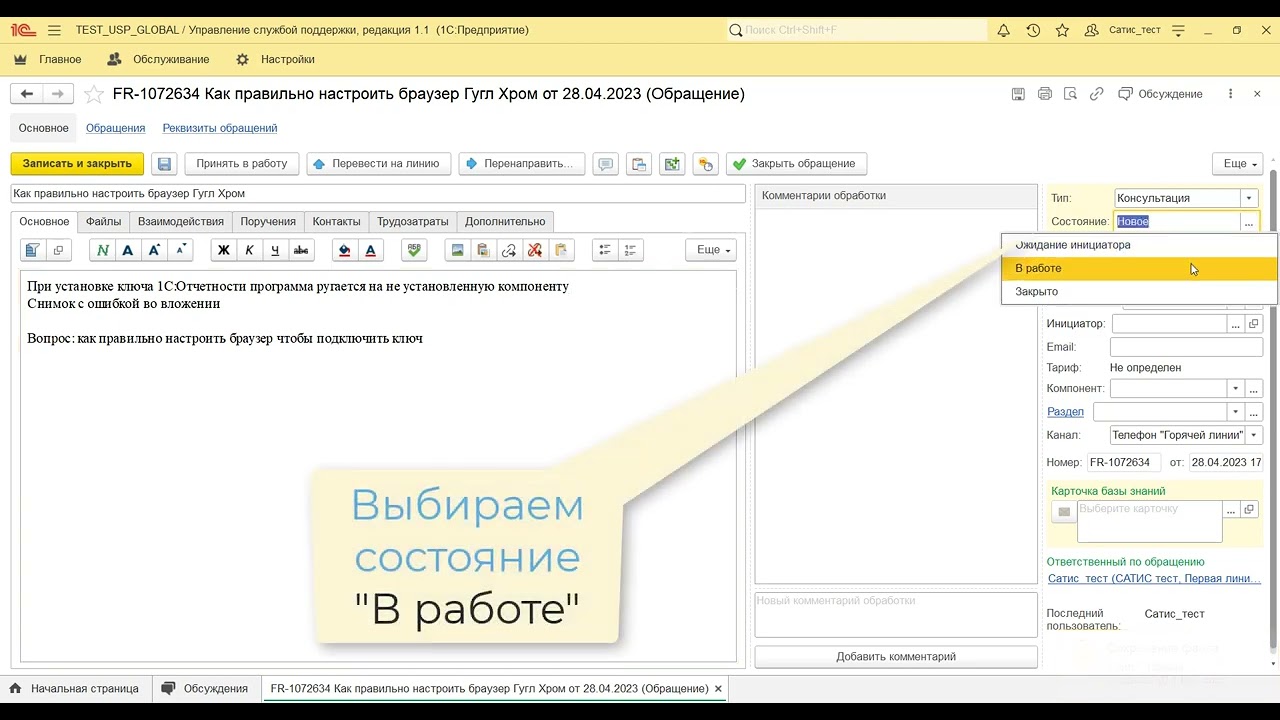Get link to this ticket icon
The height and width of the screenshot is (720, 1280).
point(1096,94)
